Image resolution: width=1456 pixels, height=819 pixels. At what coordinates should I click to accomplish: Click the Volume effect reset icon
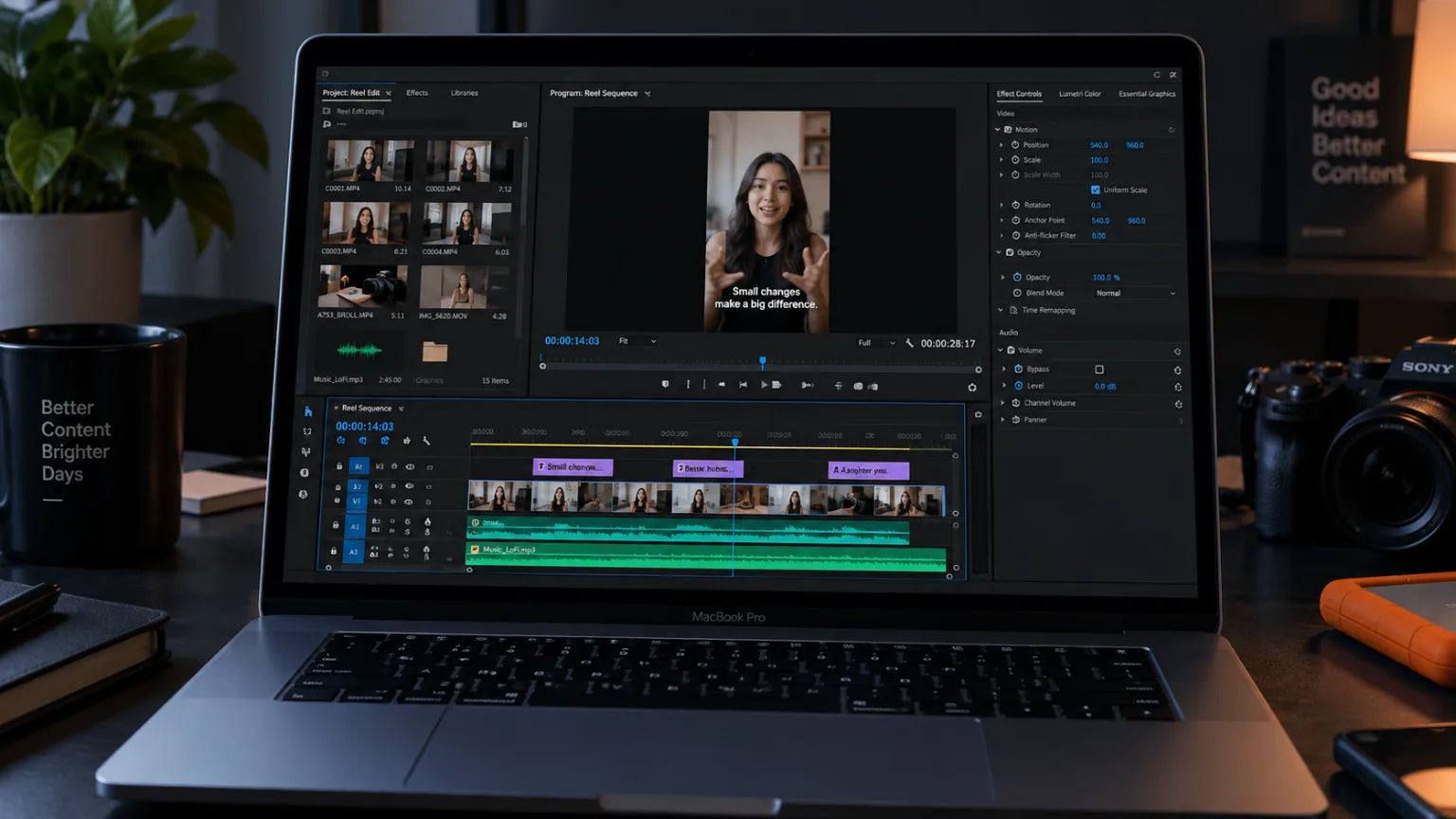(1177, 352)
